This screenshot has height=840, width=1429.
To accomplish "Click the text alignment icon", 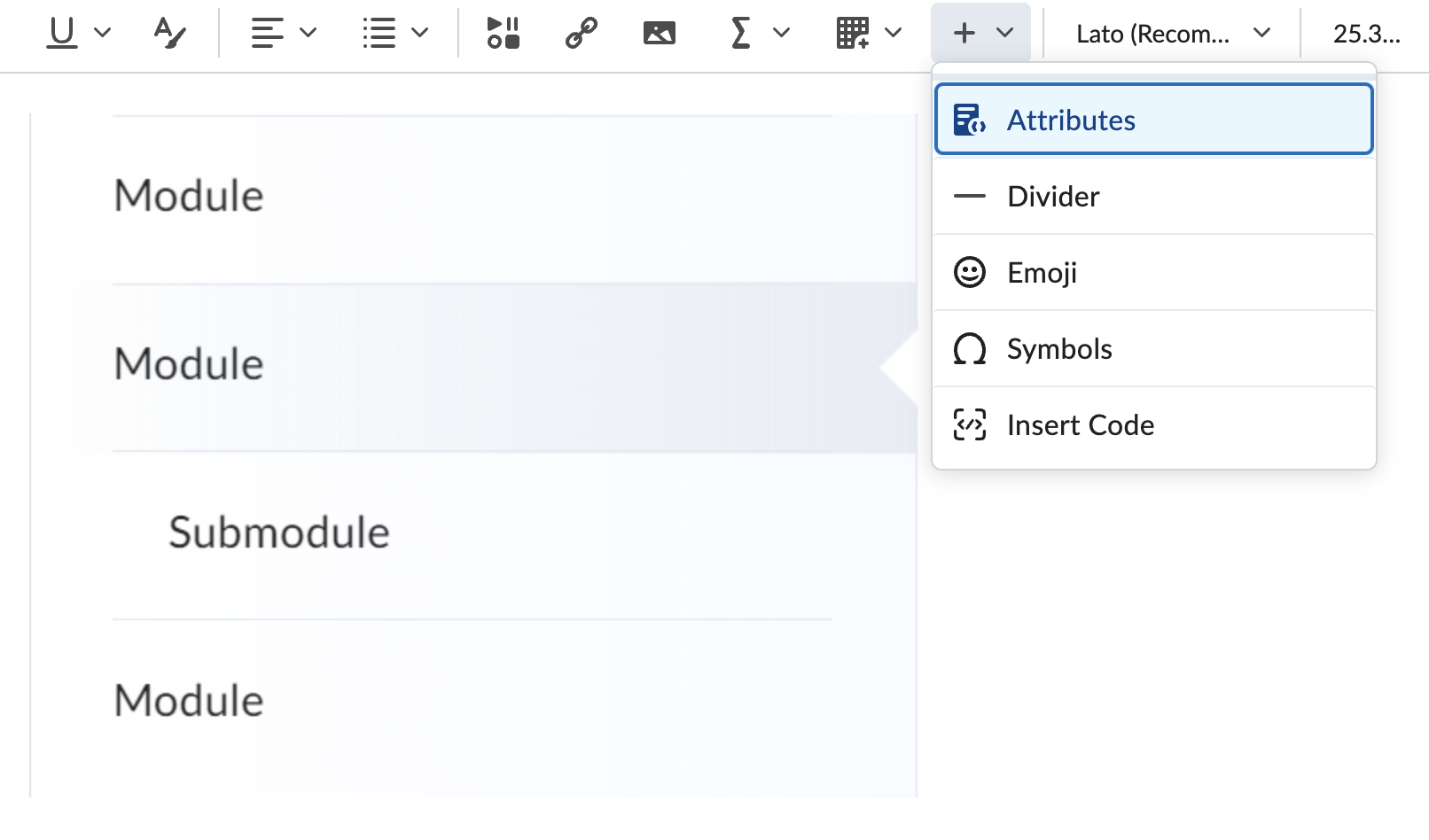I will pyautogui.click(x=267, y=33).
